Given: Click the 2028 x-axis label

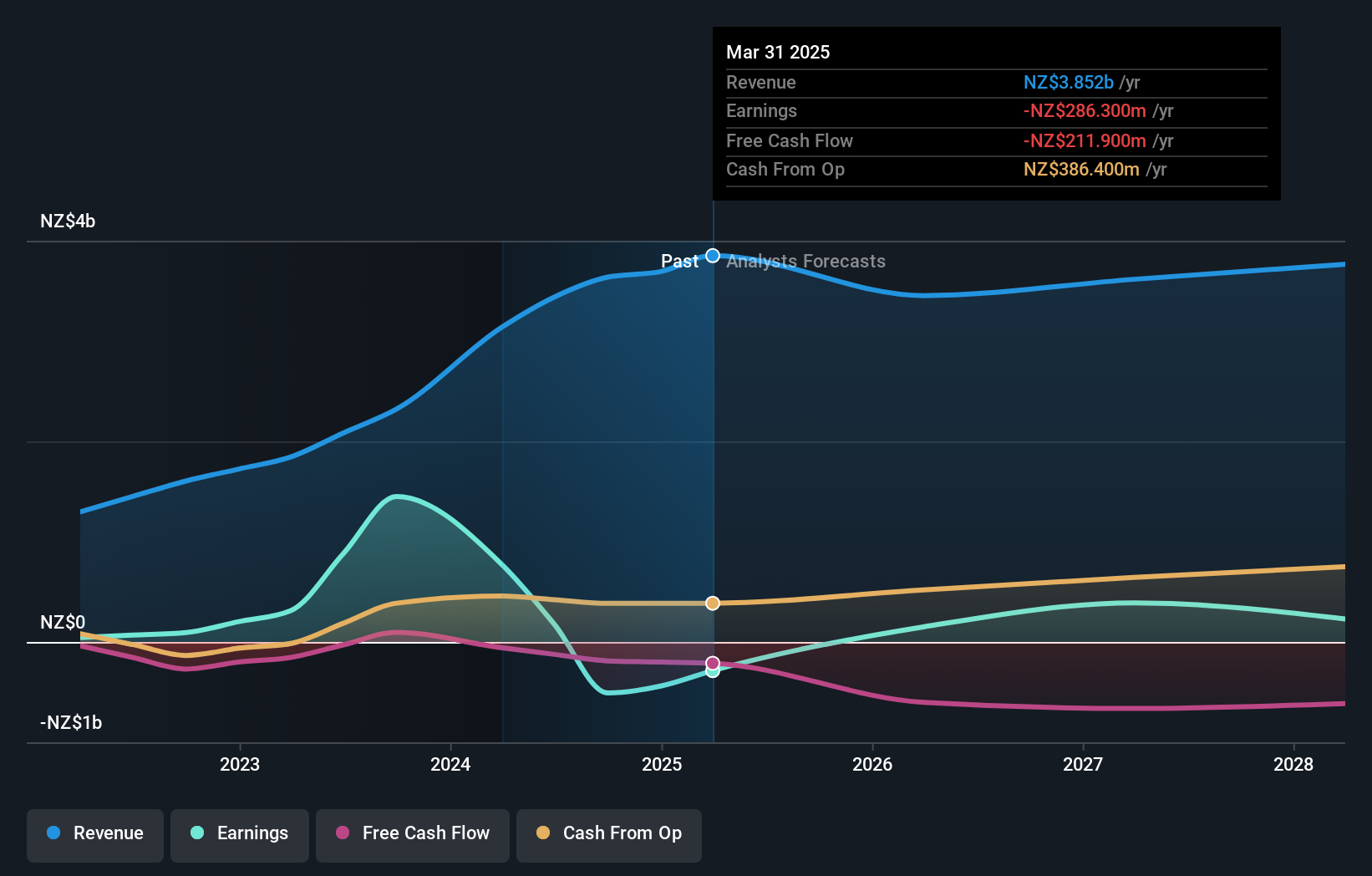Looking at the screenshot, I should (x=1293, y=764).
